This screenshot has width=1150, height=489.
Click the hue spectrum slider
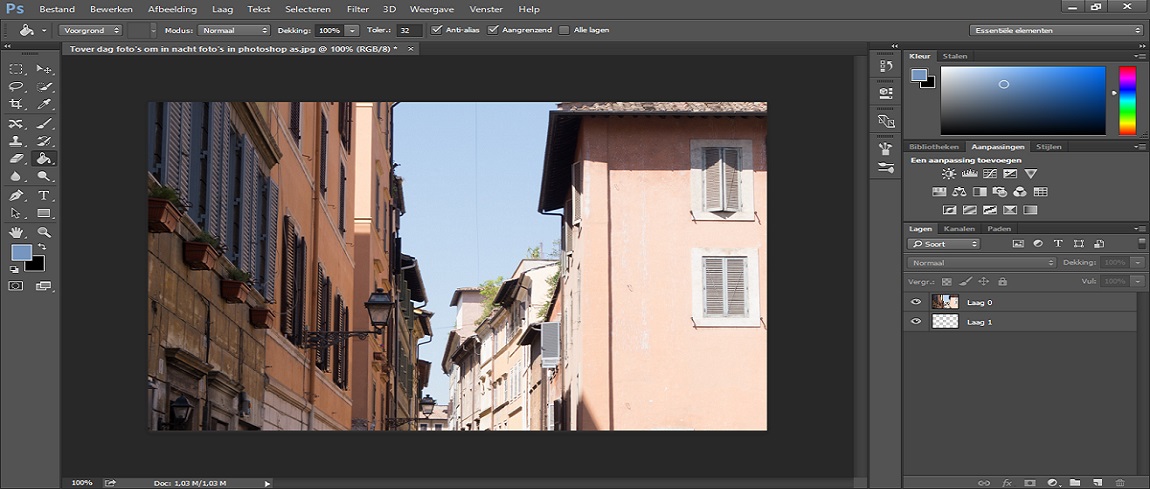[x=1127, y=100]
